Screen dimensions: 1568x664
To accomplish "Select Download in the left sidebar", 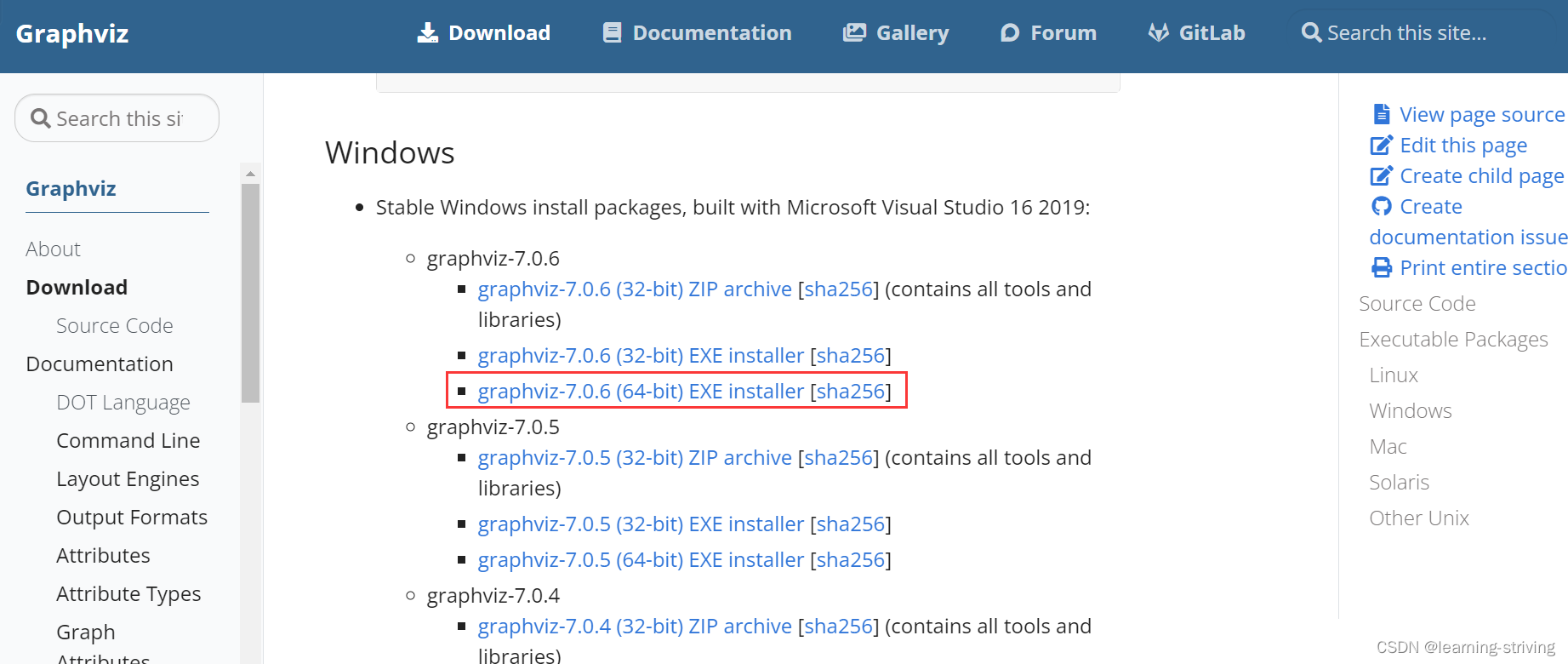I will pos(77,287).
